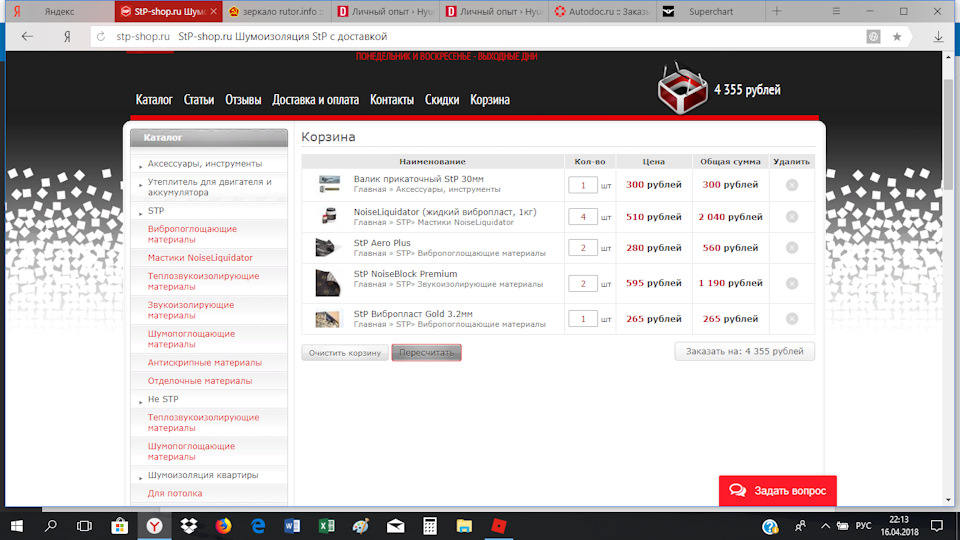This screenshot has height=540, width=960.
Task: Delete StP Aero Plus item from cart
Action: click(x=792, y=248)
